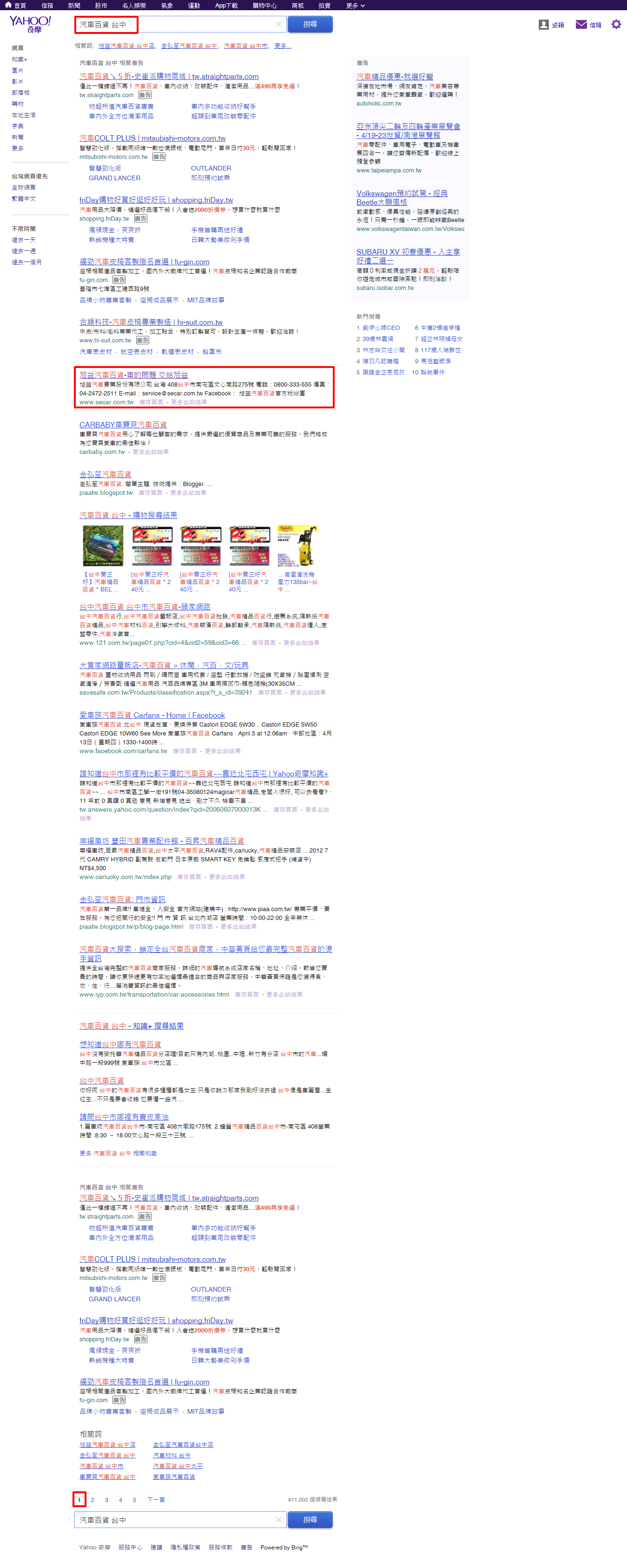Open the BEL car accessory product thumbnail
The height and width of the screenshot is (1568, 627).
click(x=103, y=545)
